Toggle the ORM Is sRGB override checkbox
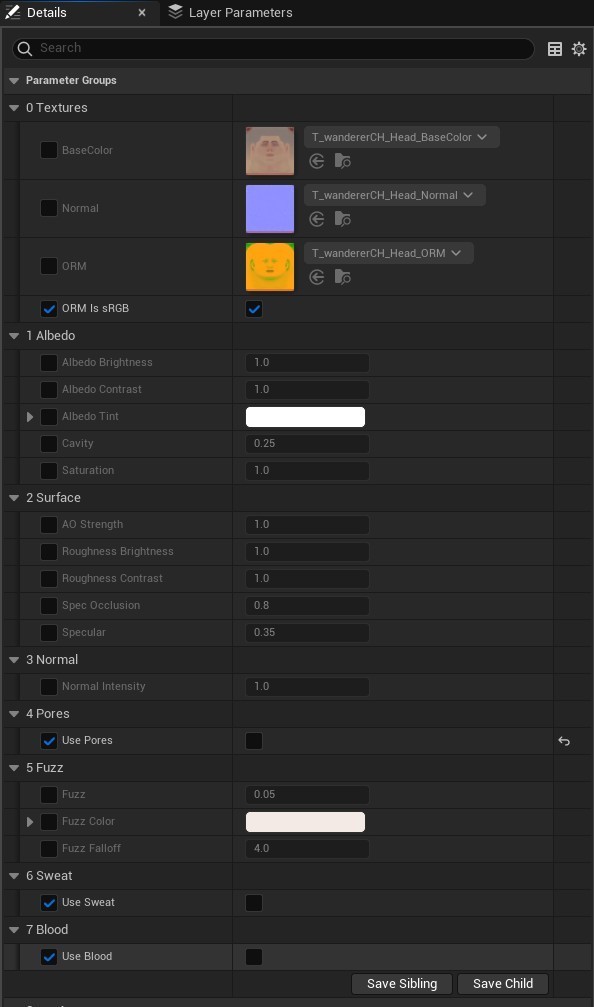 tap(49, 309)
